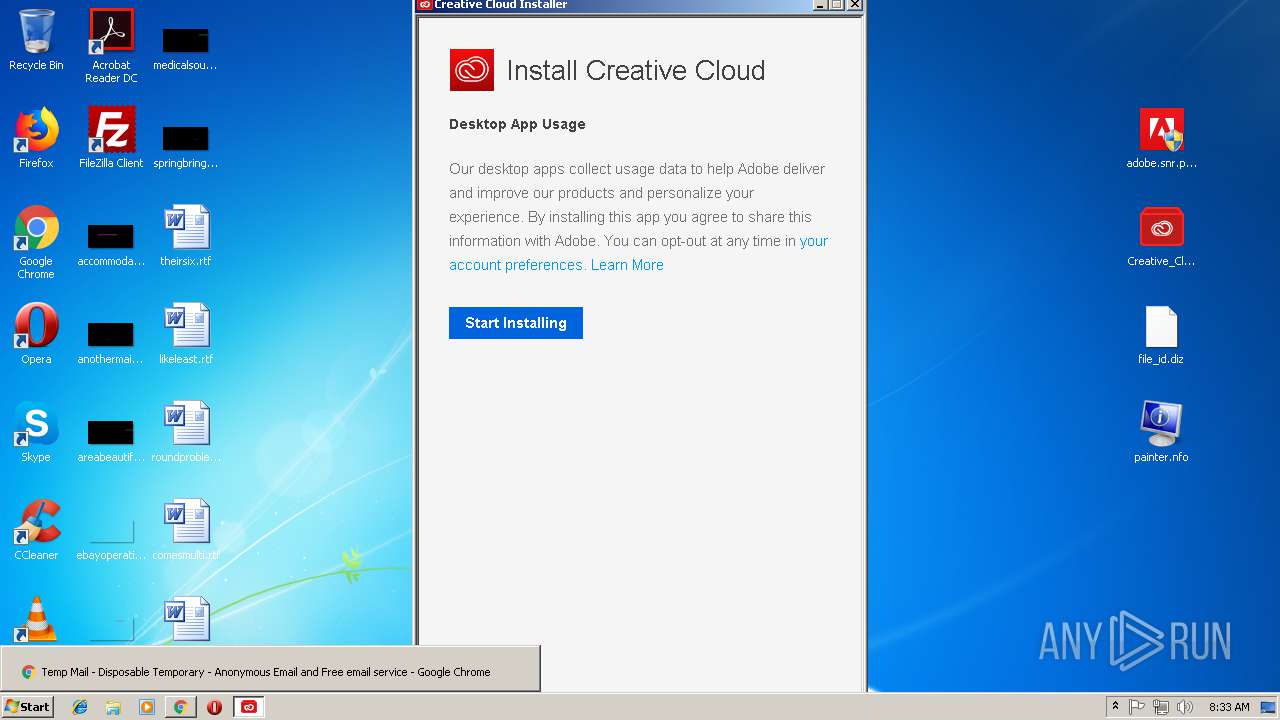The height and width of the screenshot is (720, 1280).
Task: Switch to Google Chrome in taskbar
Action: [180, 707]
